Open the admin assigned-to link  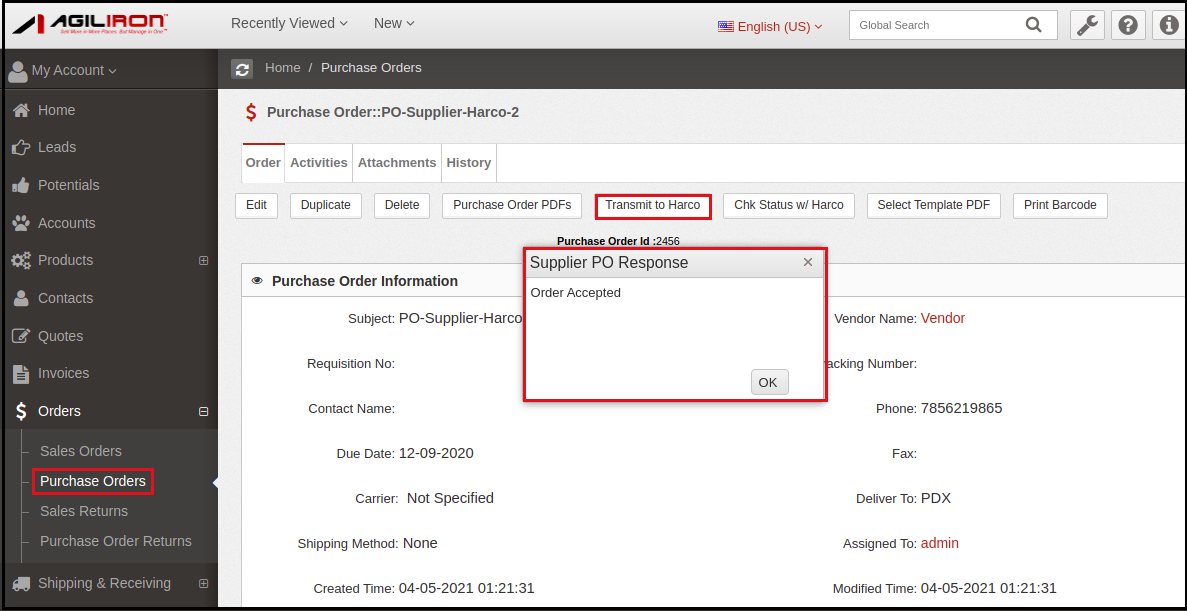click(939, 544)
